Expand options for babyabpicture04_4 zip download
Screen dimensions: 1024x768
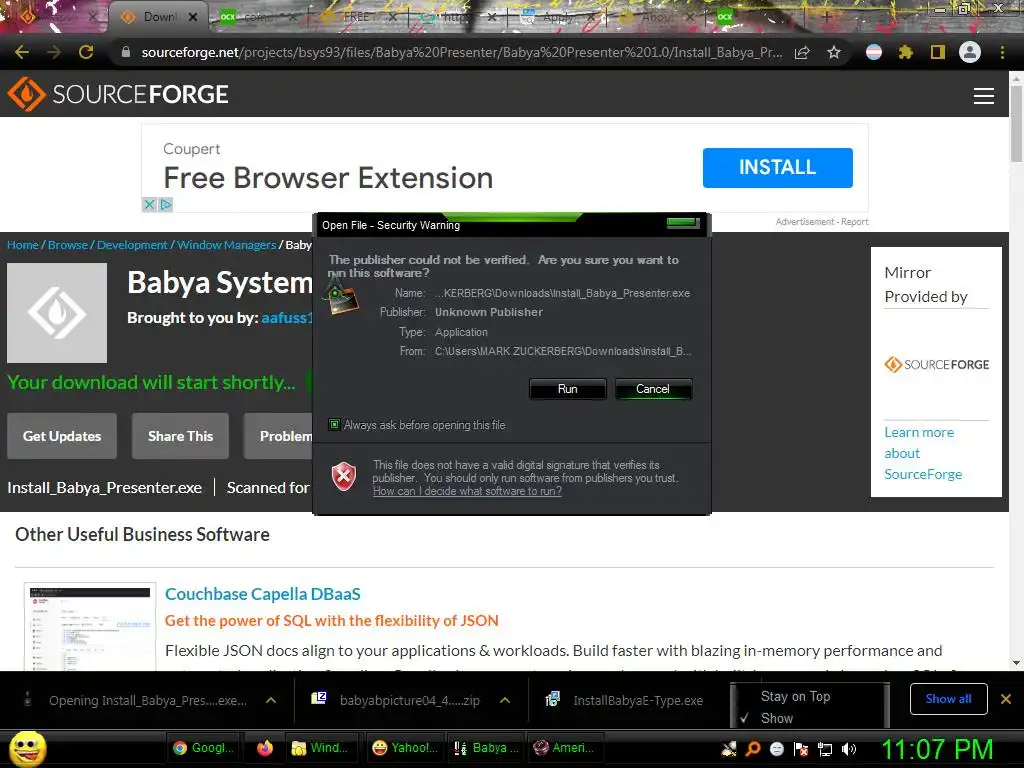point(505,700)
